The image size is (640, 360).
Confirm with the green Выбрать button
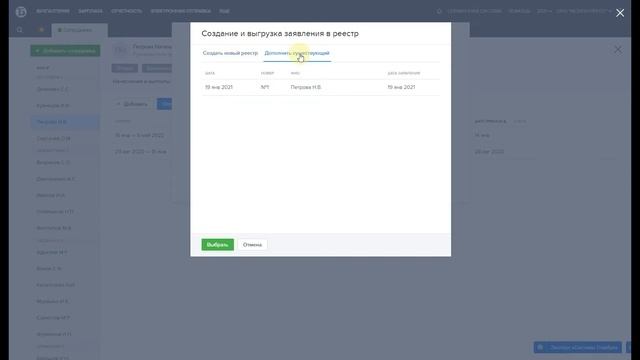[218, 244]
